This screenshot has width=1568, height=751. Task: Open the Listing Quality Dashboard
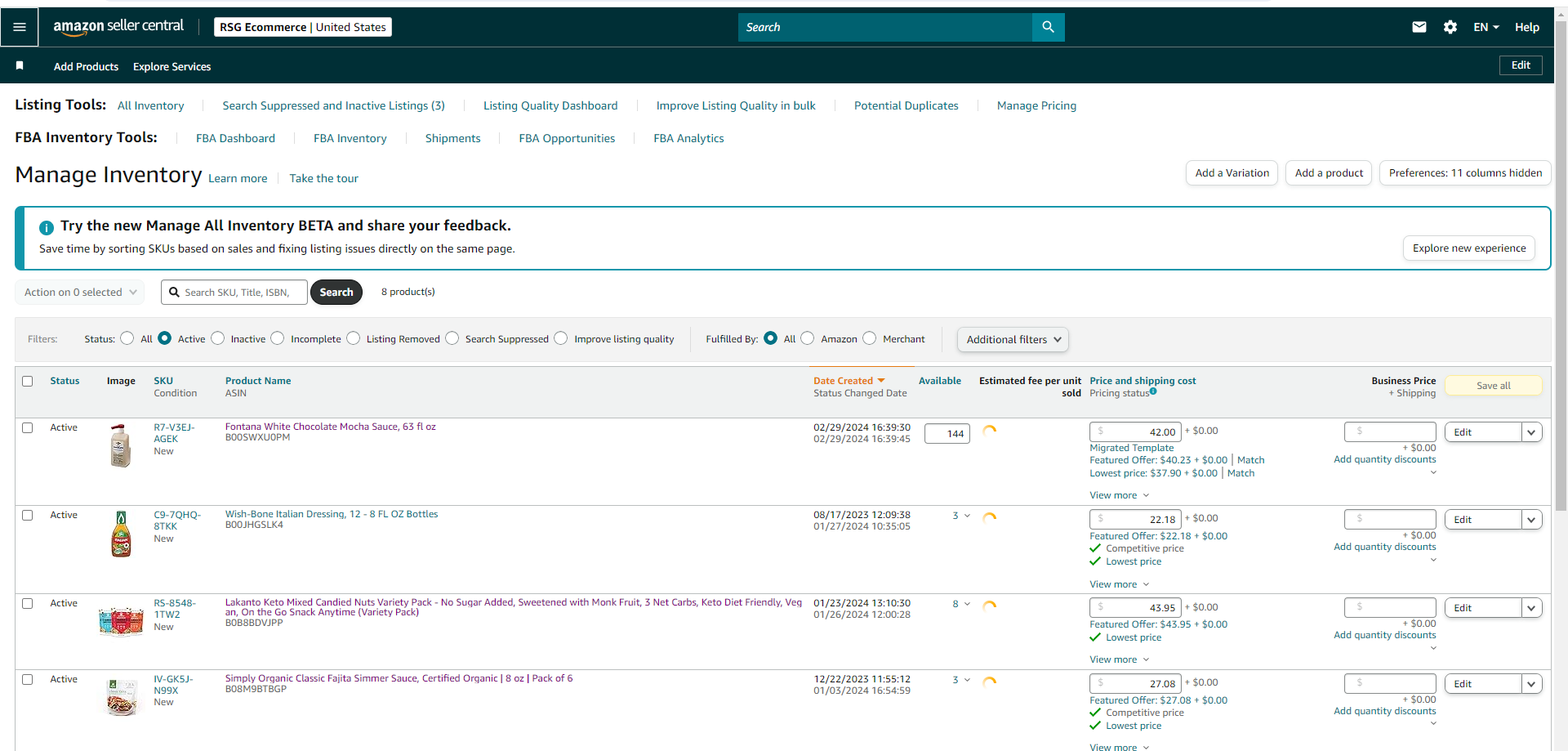550,105
